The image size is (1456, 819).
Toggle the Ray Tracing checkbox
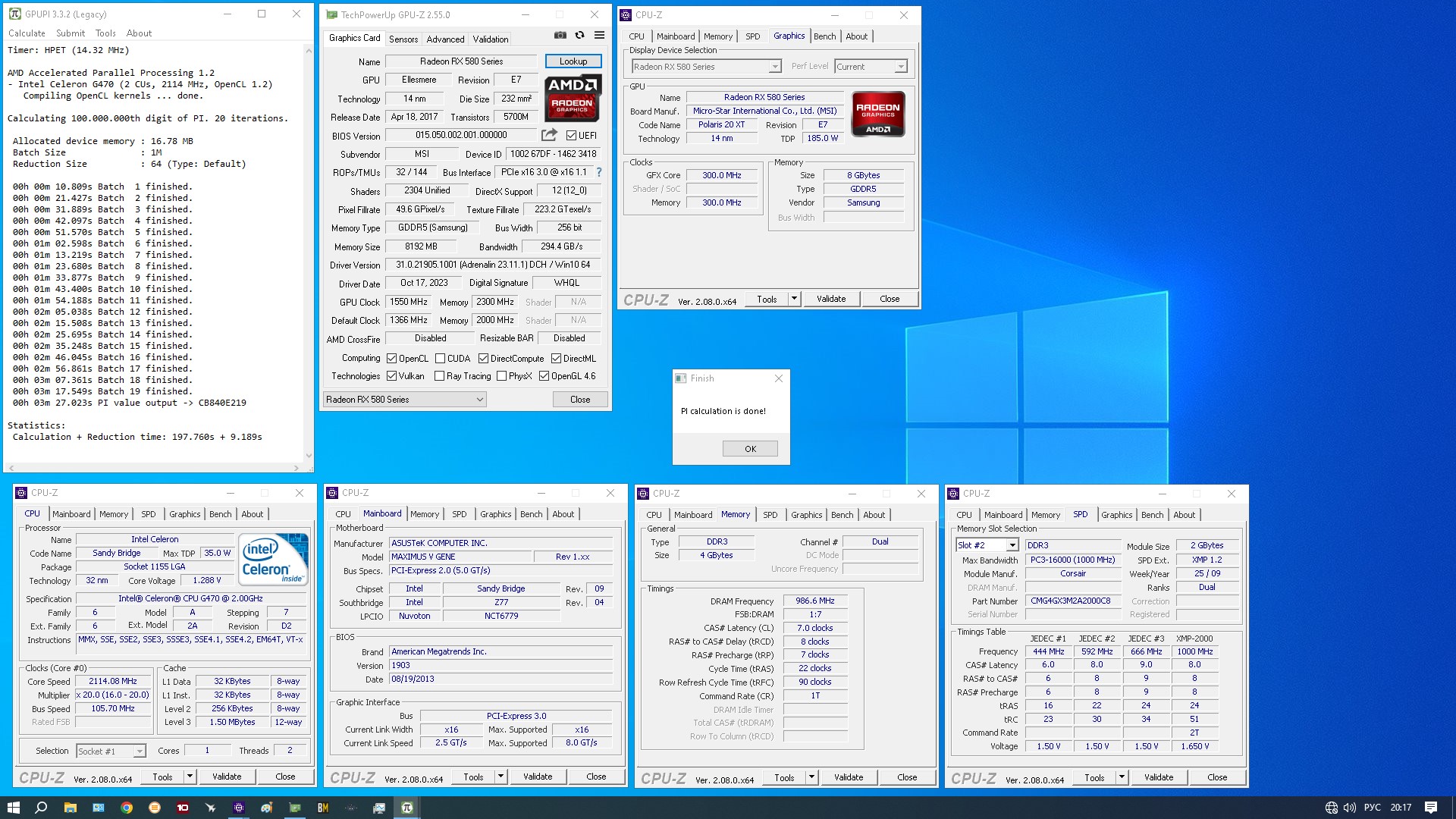click(x=439, y=376)
